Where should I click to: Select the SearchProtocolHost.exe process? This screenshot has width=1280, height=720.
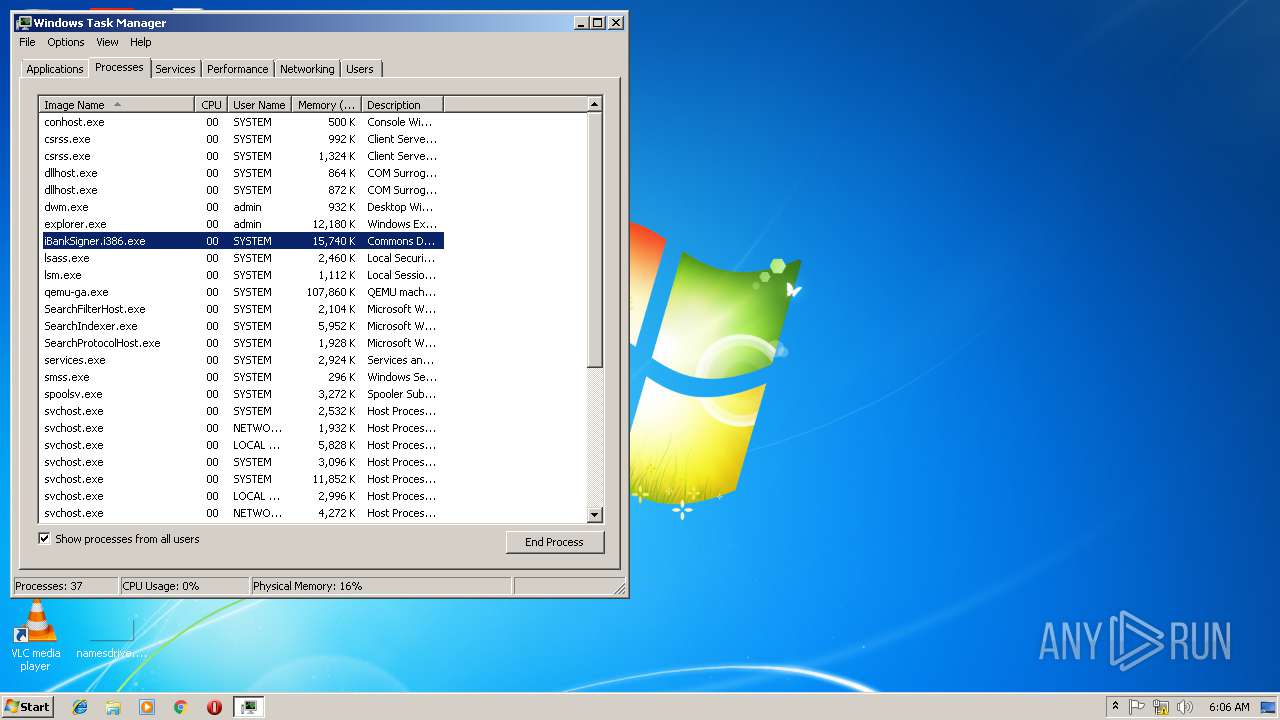[241, 343]
